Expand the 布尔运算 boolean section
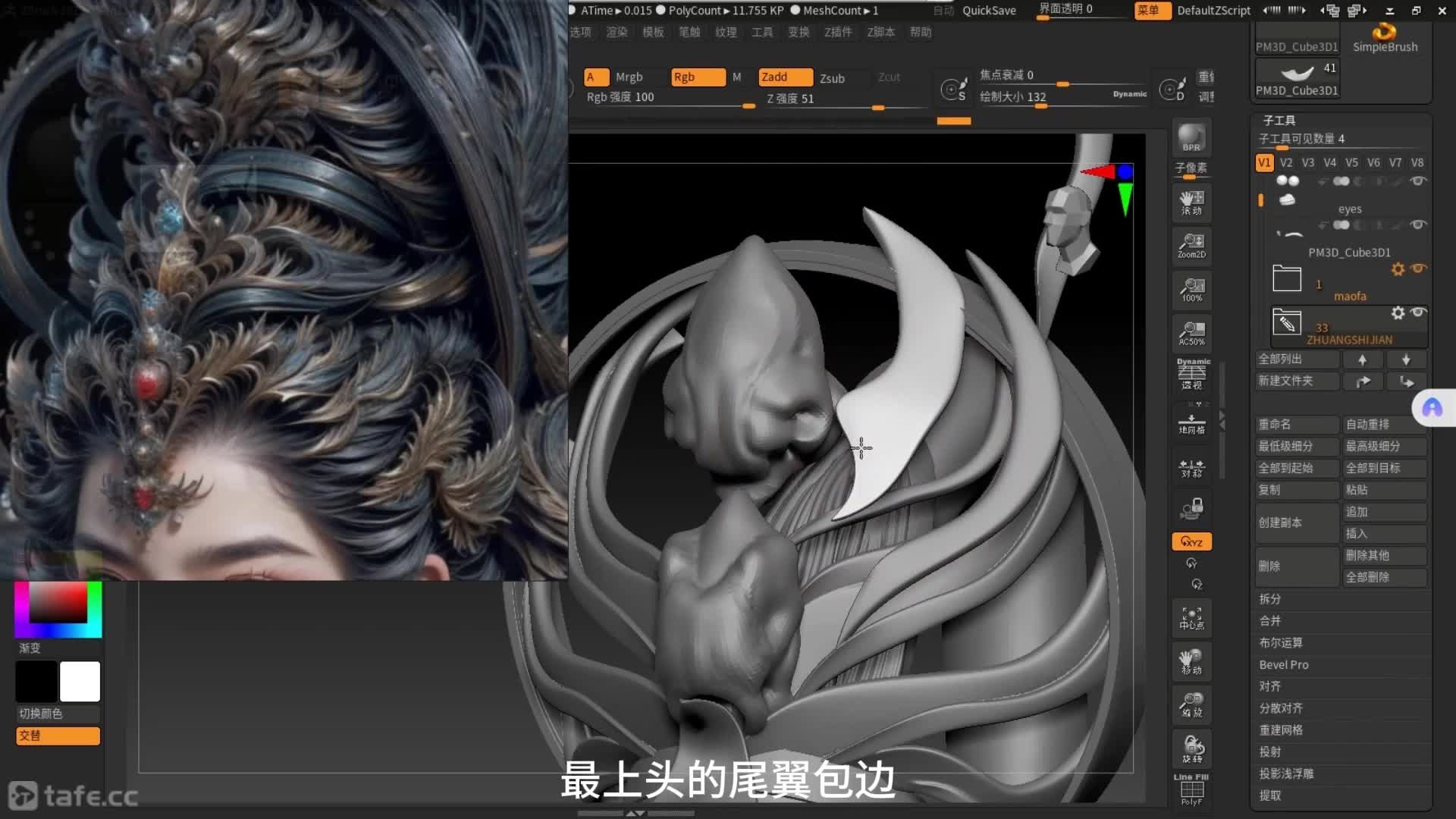 [1281, 643]
